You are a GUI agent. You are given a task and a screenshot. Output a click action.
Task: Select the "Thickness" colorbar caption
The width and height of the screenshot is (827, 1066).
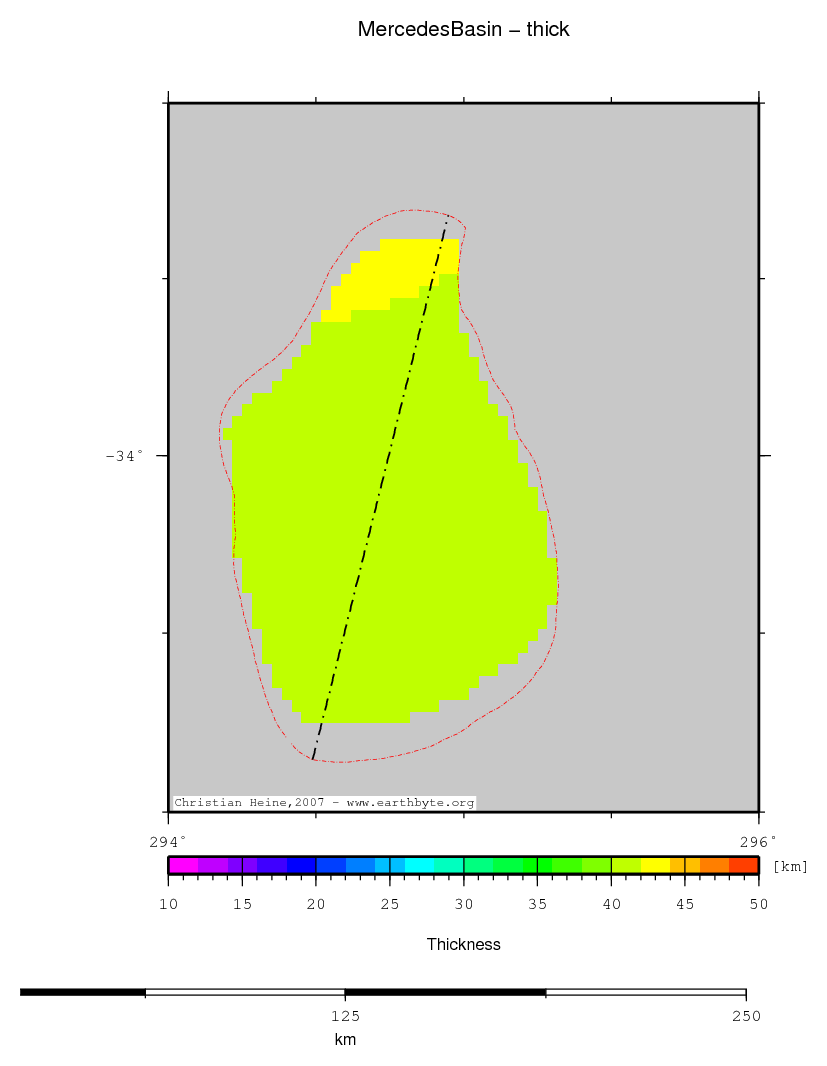point(463,944)
